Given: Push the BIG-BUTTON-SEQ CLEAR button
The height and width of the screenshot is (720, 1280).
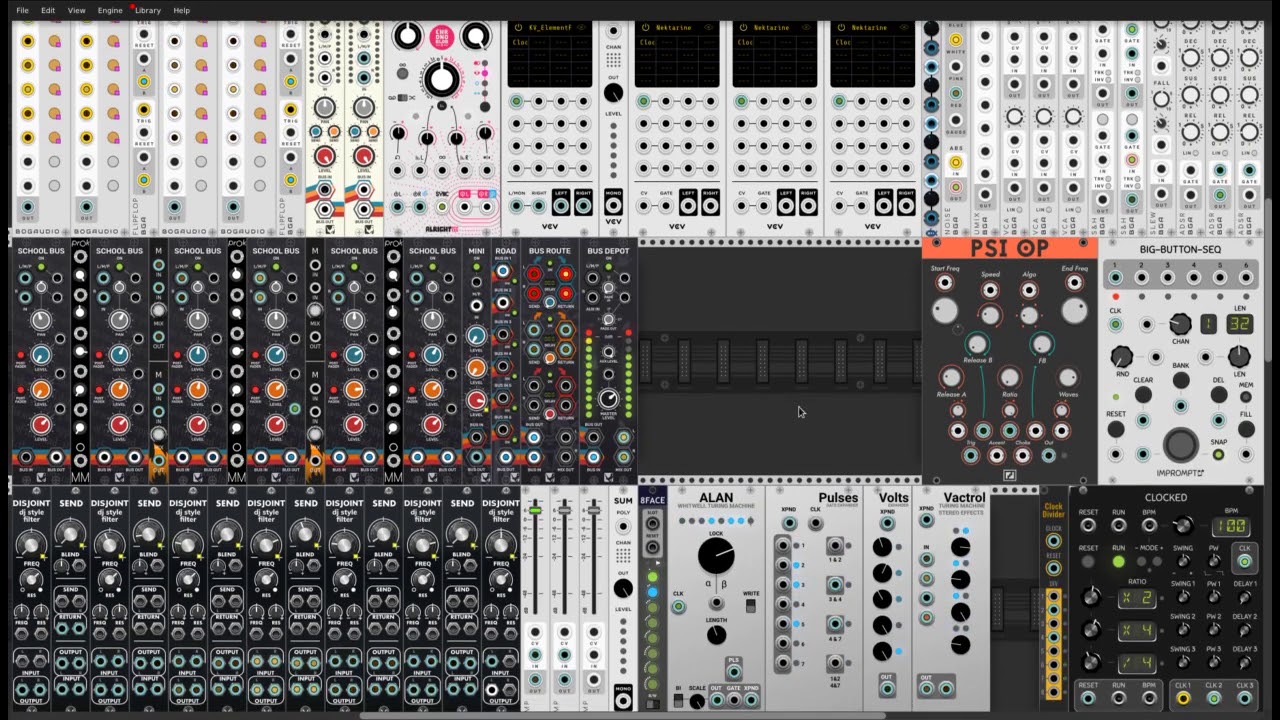Looking at the screenshot, I should point(1143,394).
